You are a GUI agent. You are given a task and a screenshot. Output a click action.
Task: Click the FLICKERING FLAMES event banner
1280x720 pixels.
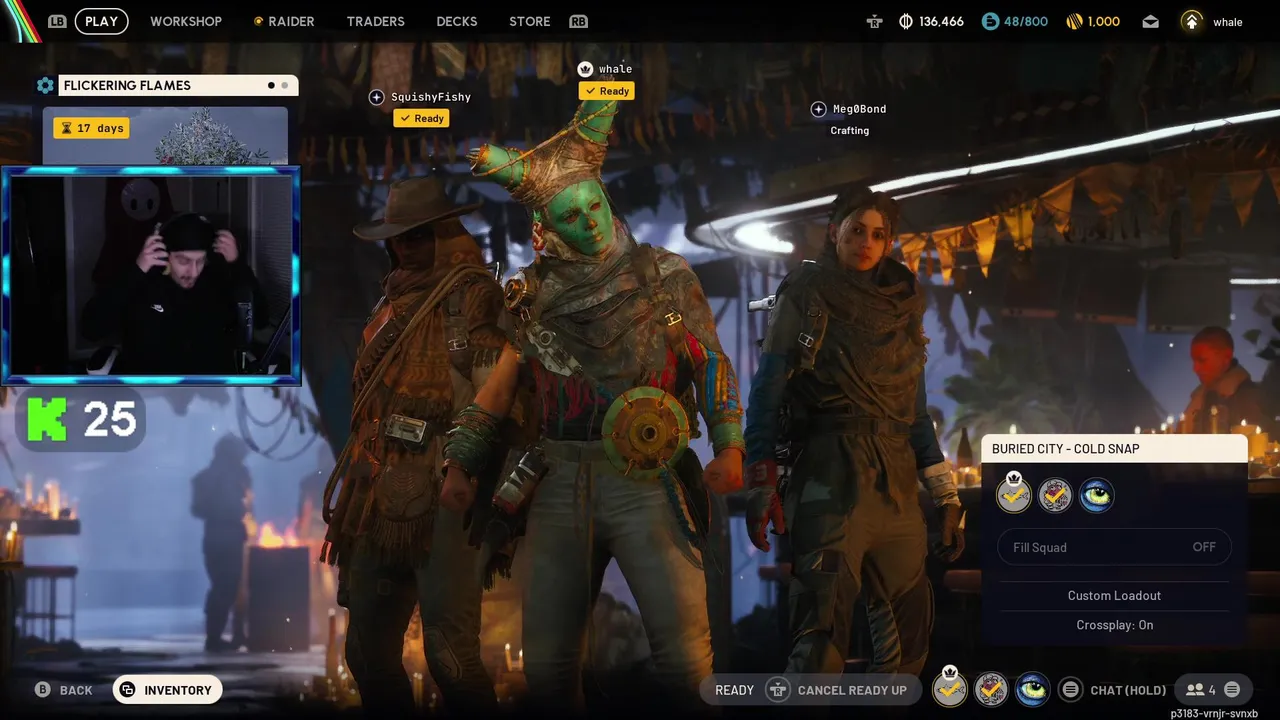(178, 86)
